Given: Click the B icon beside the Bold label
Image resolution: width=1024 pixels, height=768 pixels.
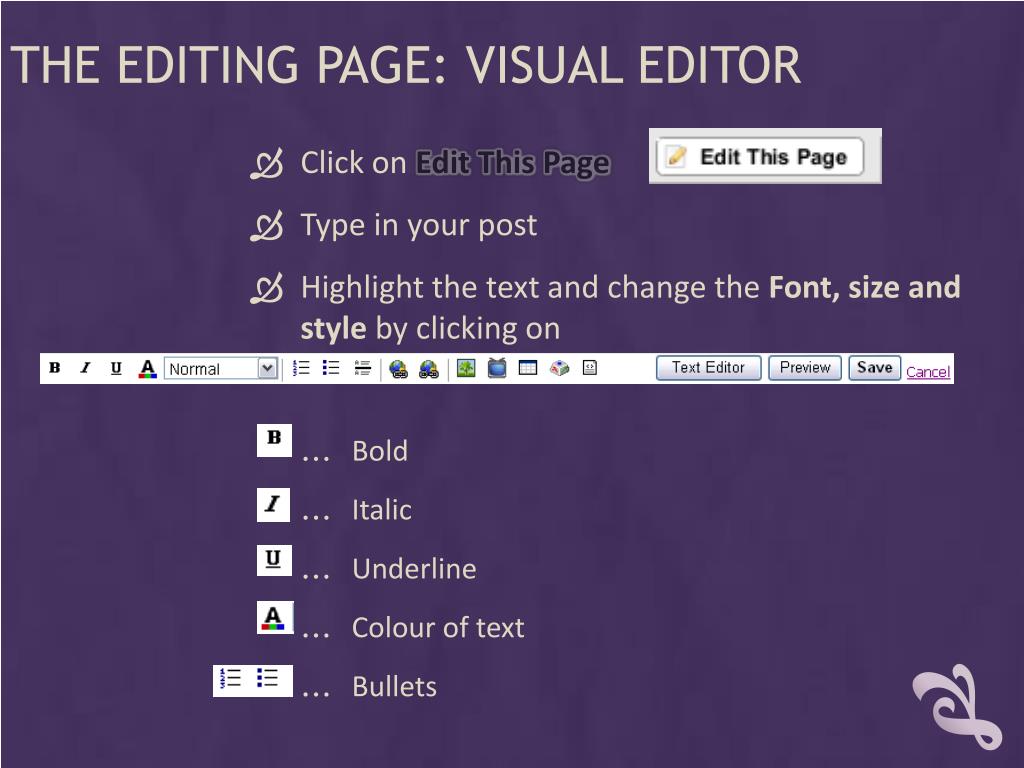Looking at the screenshot, I should (x=274, y=440).
